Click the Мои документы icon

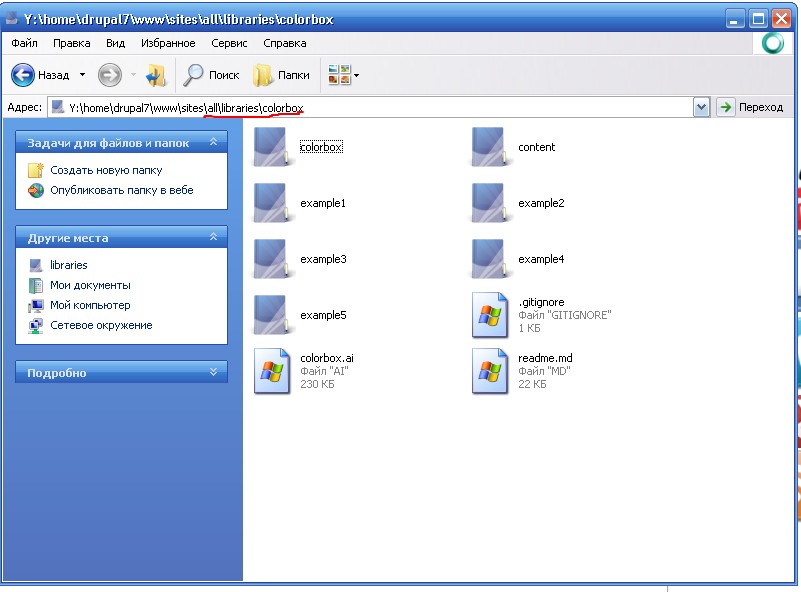point(36,285)
